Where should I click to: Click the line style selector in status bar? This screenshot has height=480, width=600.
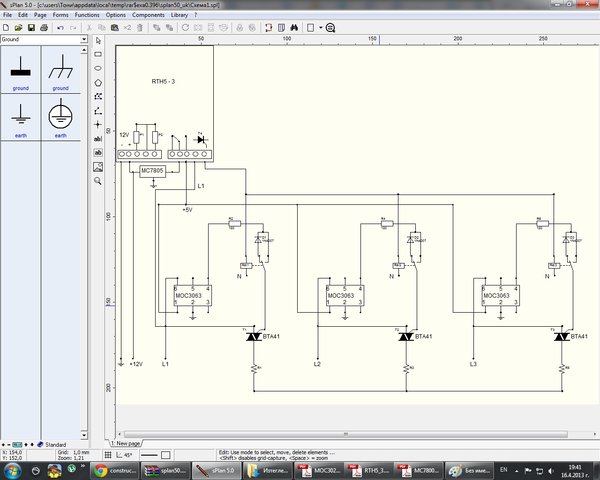[x=149, y=455]
